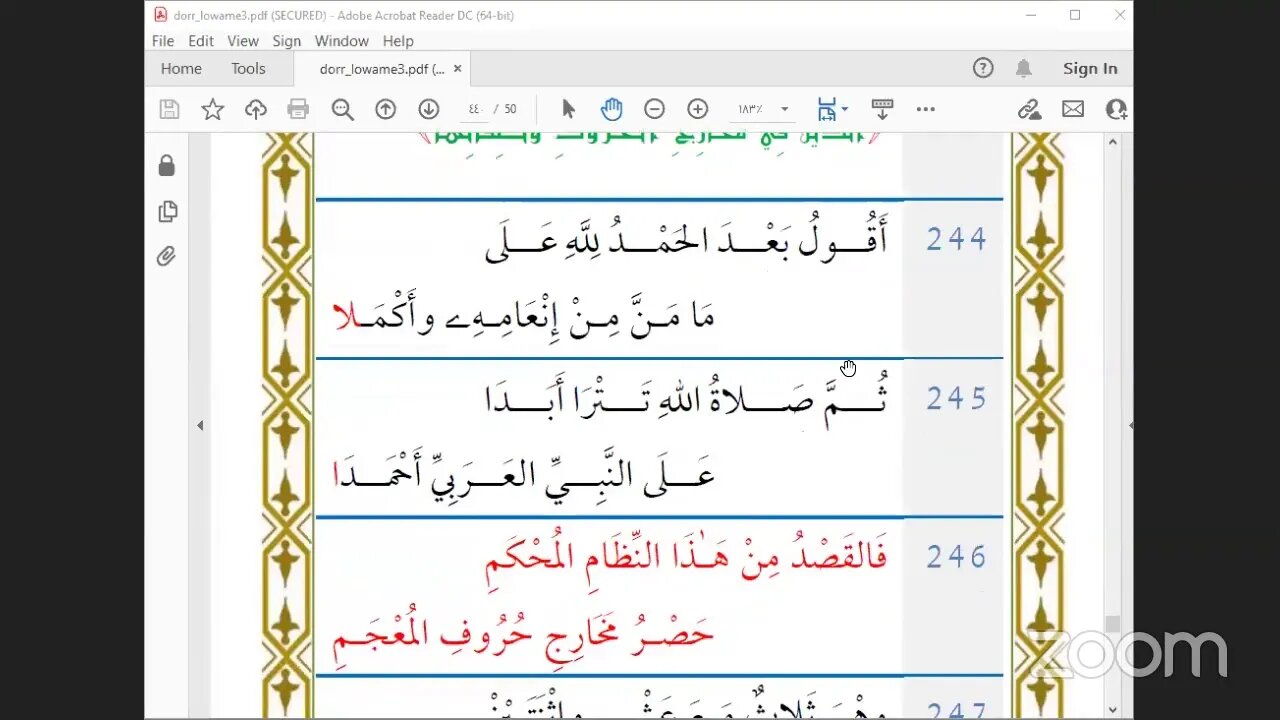Click the Send by email envelope icon
This screenshot has height=720, width=1280.
click(x=1073, y=109)
